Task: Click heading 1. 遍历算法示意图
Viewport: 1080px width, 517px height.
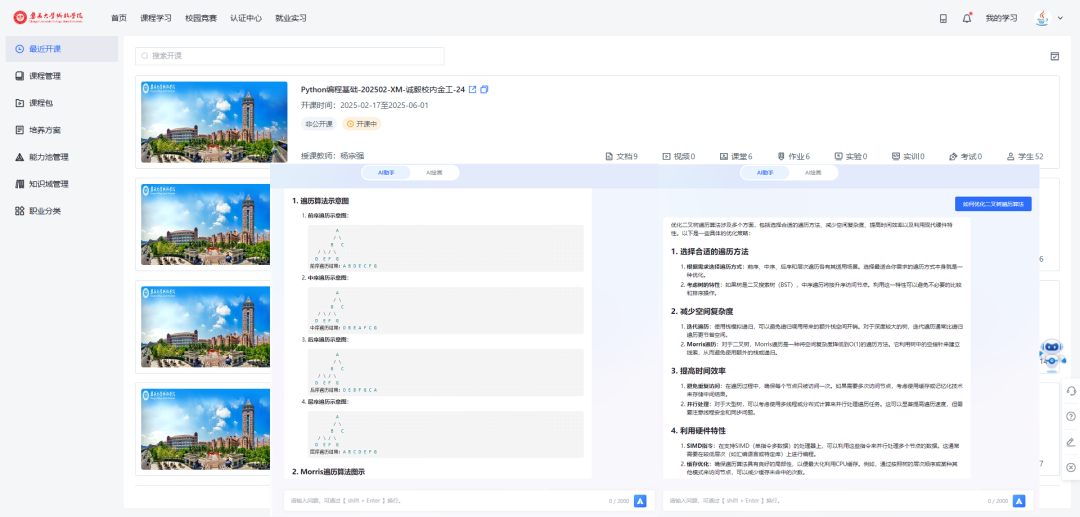Action: [x=320, y=201]
